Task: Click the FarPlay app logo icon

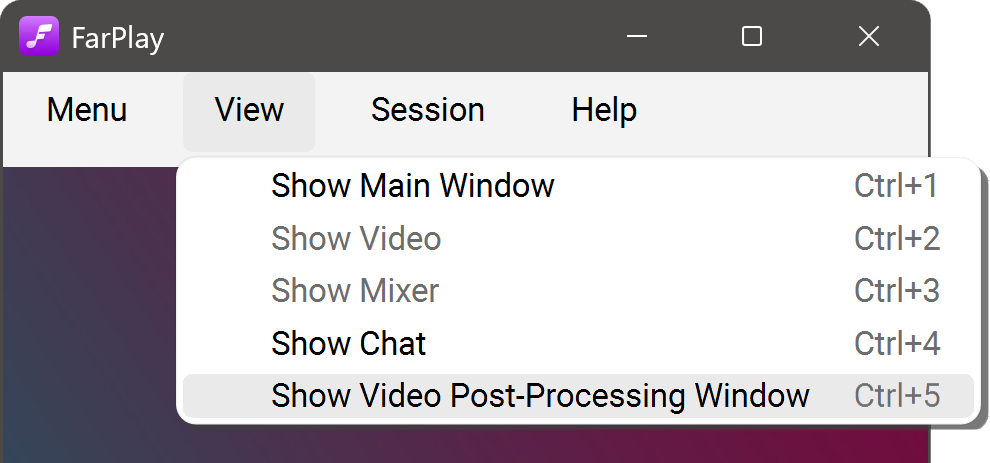Action: click(x=39, y=37)
